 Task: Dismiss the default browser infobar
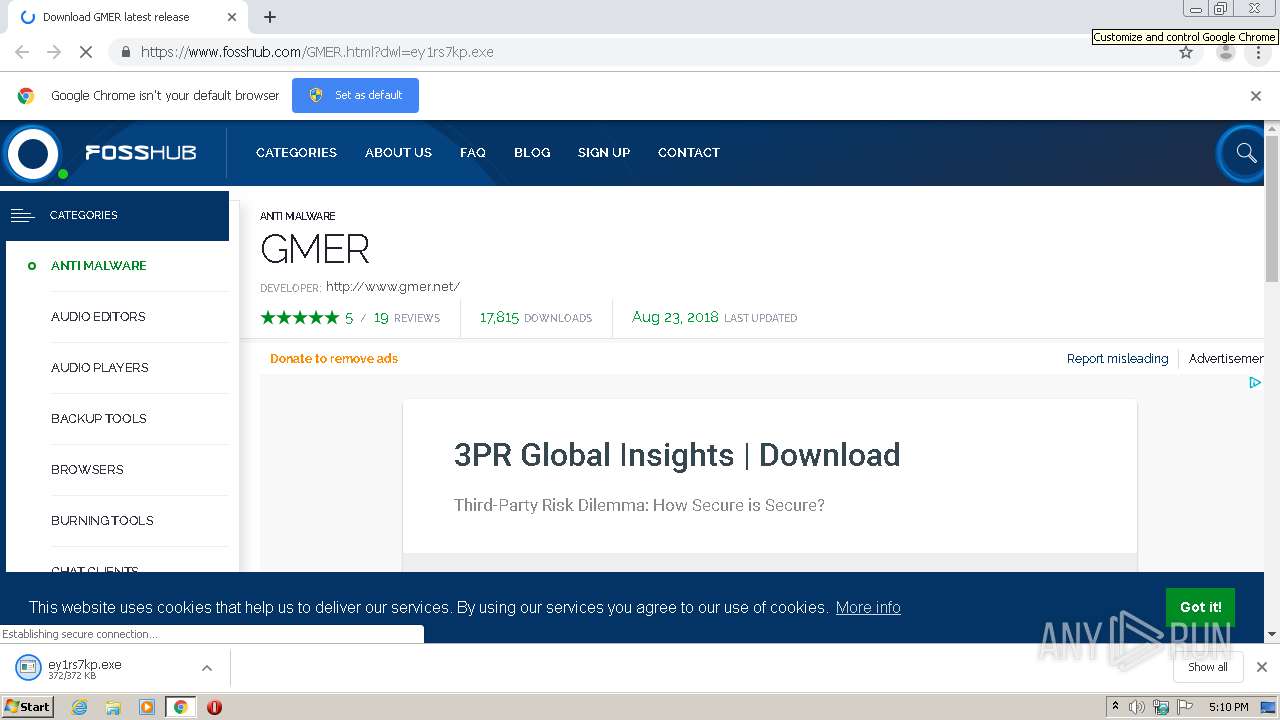tap(1256, 96)
